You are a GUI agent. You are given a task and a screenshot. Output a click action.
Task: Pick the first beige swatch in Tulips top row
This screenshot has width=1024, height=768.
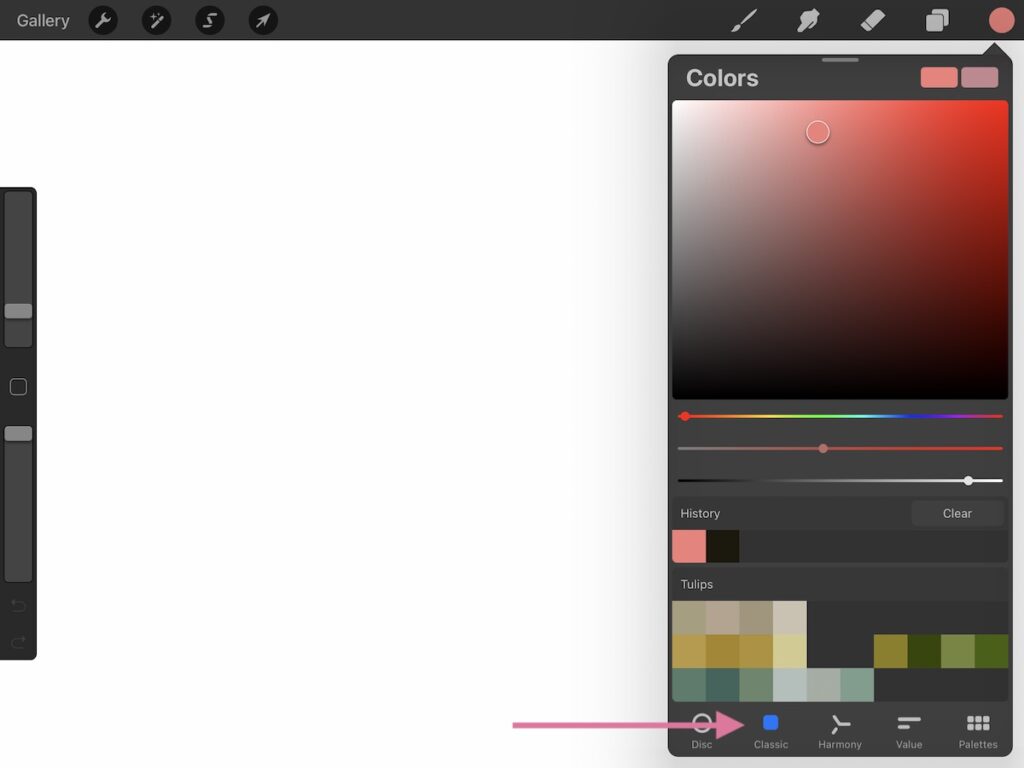[x=689, y=618]
